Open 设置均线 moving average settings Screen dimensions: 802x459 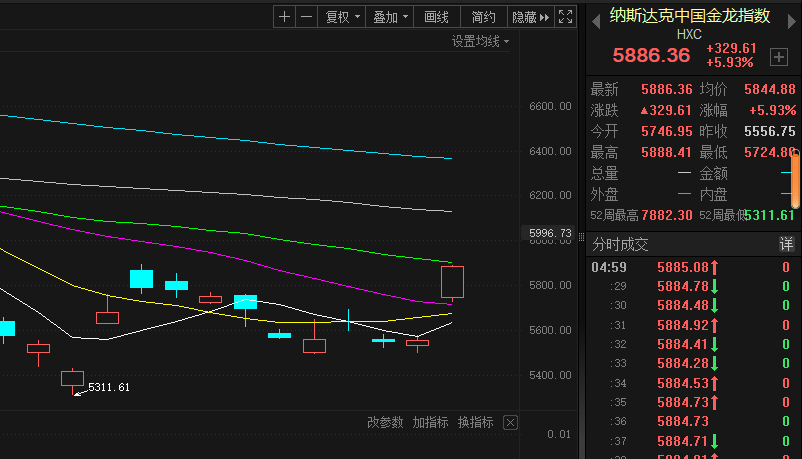click(480, 41)
